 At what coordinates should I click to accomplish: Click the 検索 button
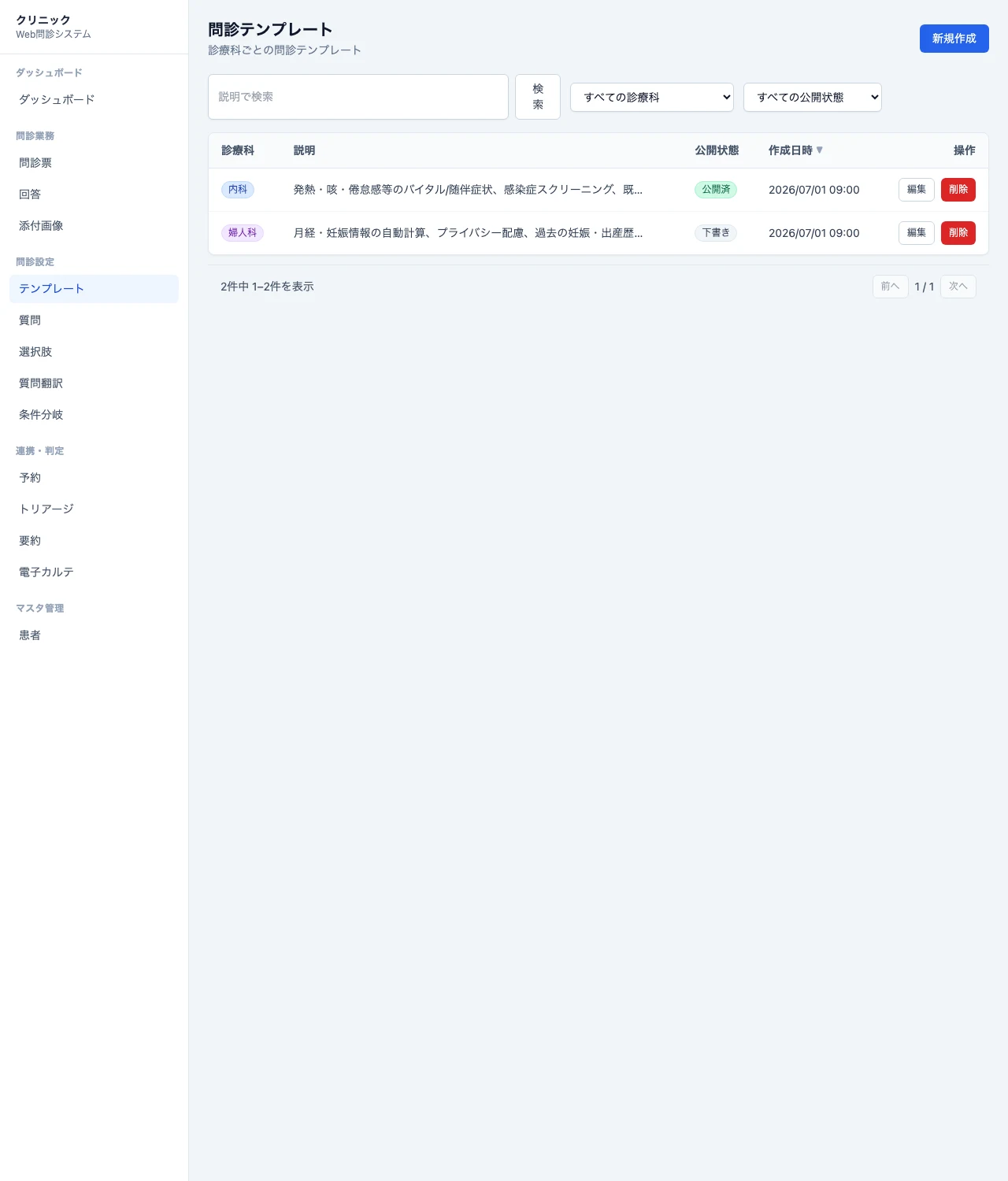[538, 97]
